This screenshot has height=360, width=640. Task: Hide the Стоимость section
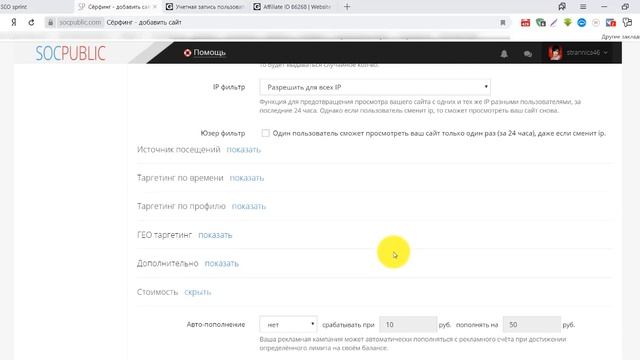[198, 292]
